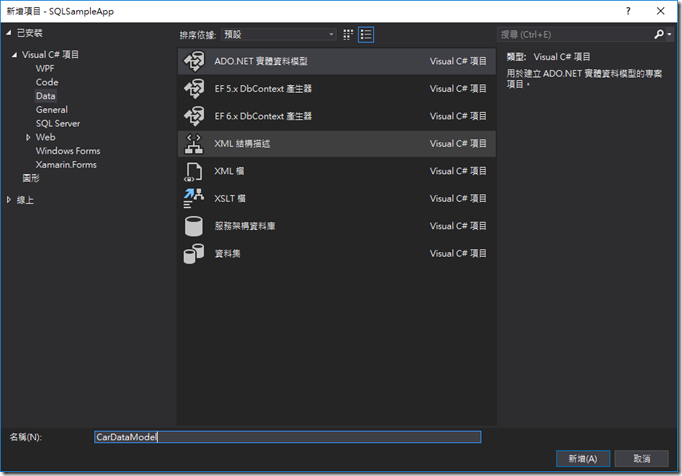Collapse the 已安裝 tree section
The height and width of the screenshot is (476, 682).
click(9, 33)
